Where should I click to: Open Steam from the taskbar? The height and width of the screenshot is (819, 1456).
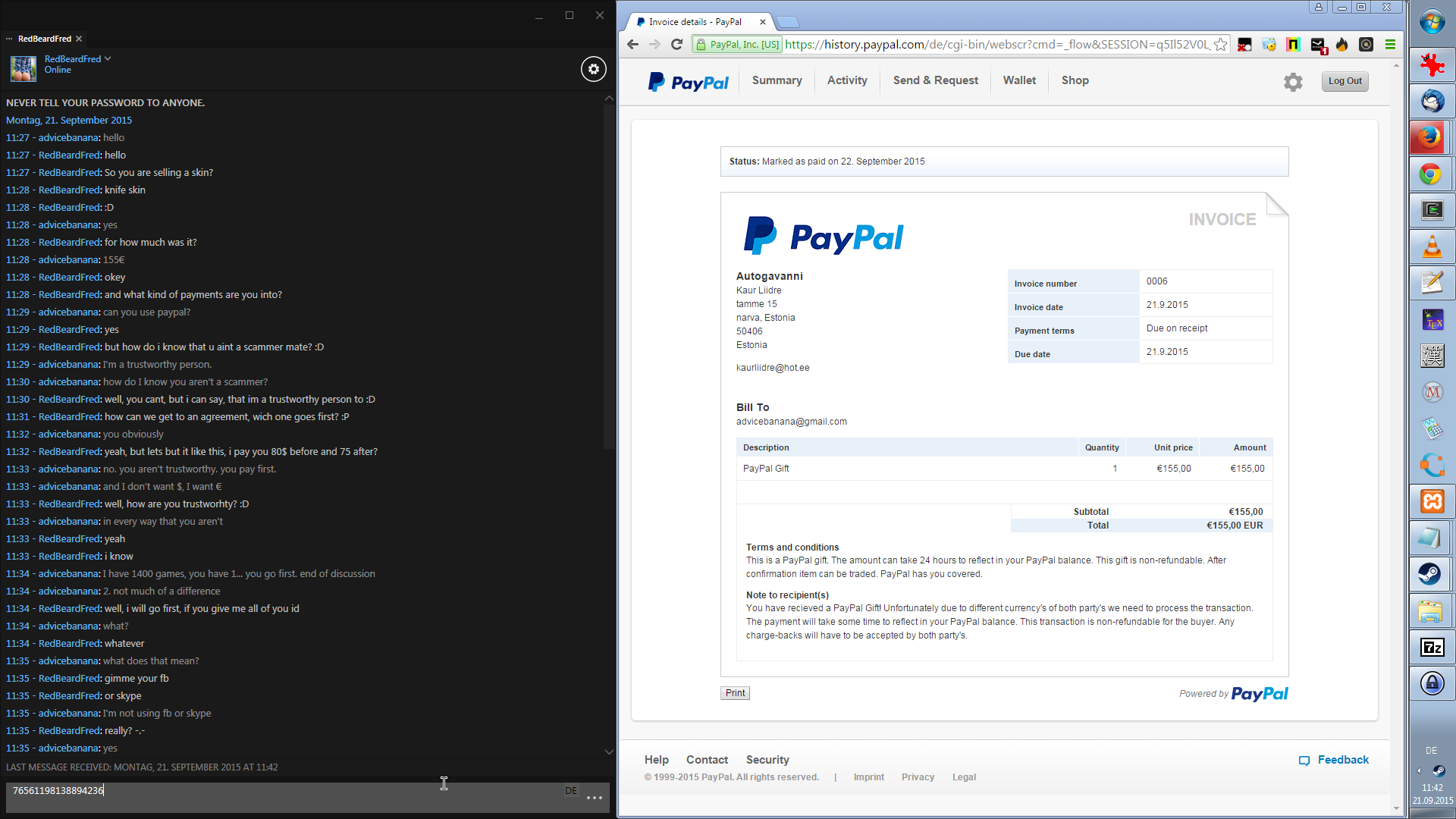(1431, 574)
